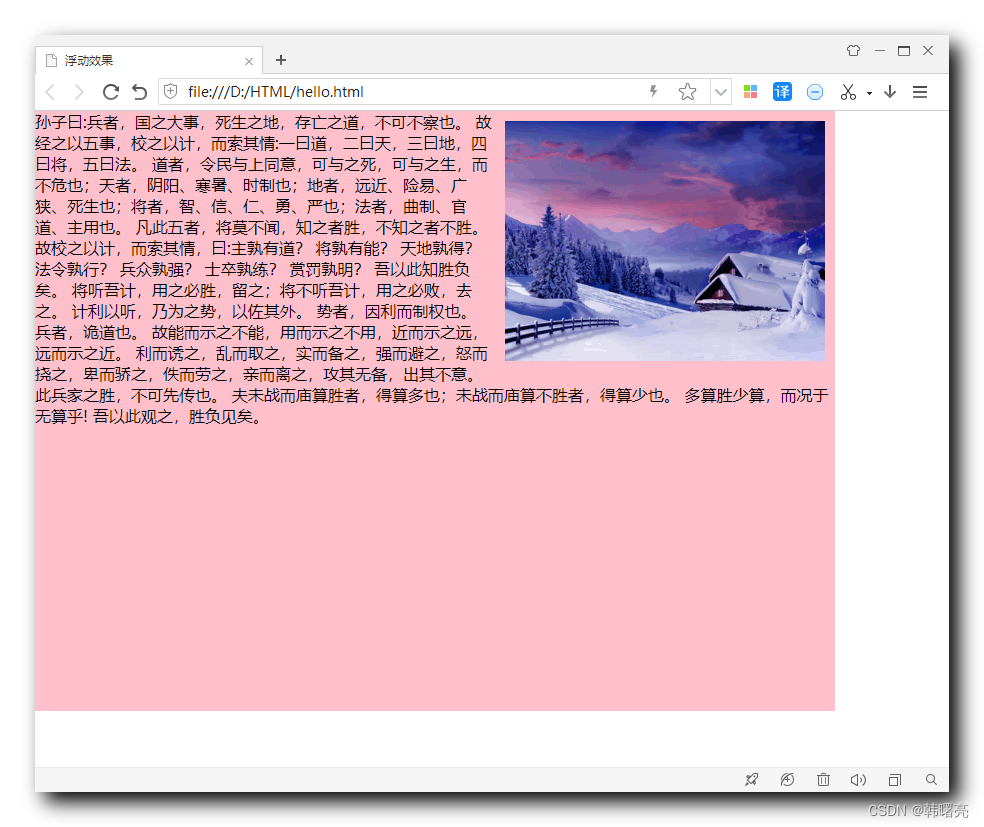
Task: Open a new browser tab
Action: [280, 60]
